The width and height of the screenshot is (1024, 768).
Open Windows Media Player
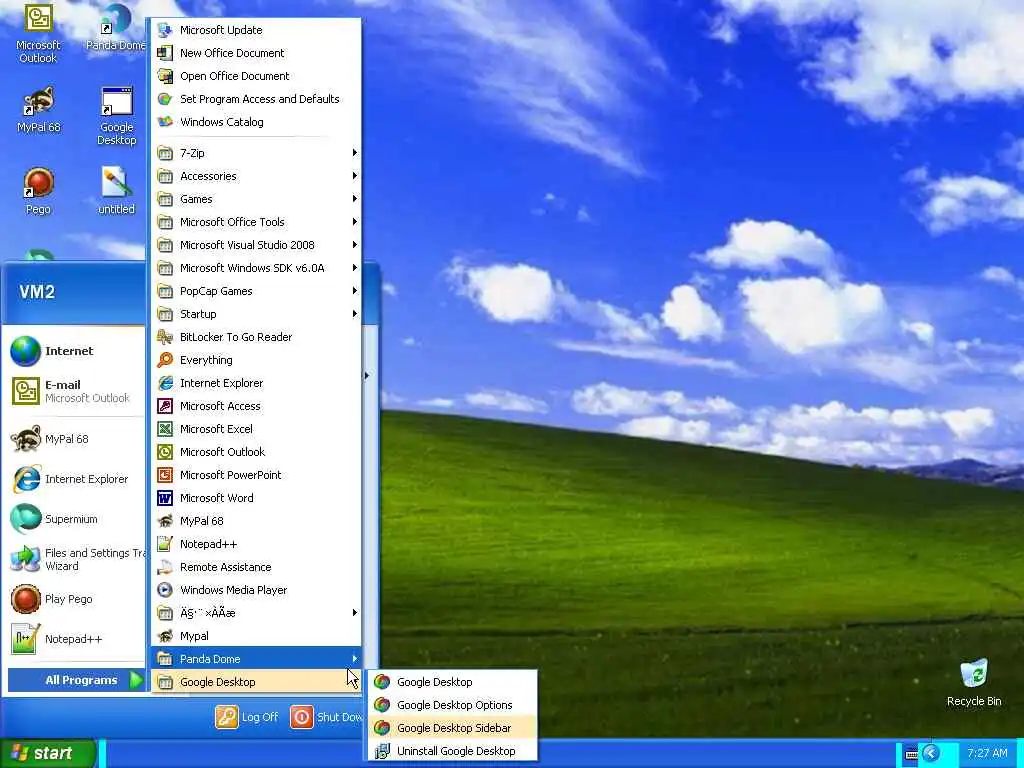point(256,590)
